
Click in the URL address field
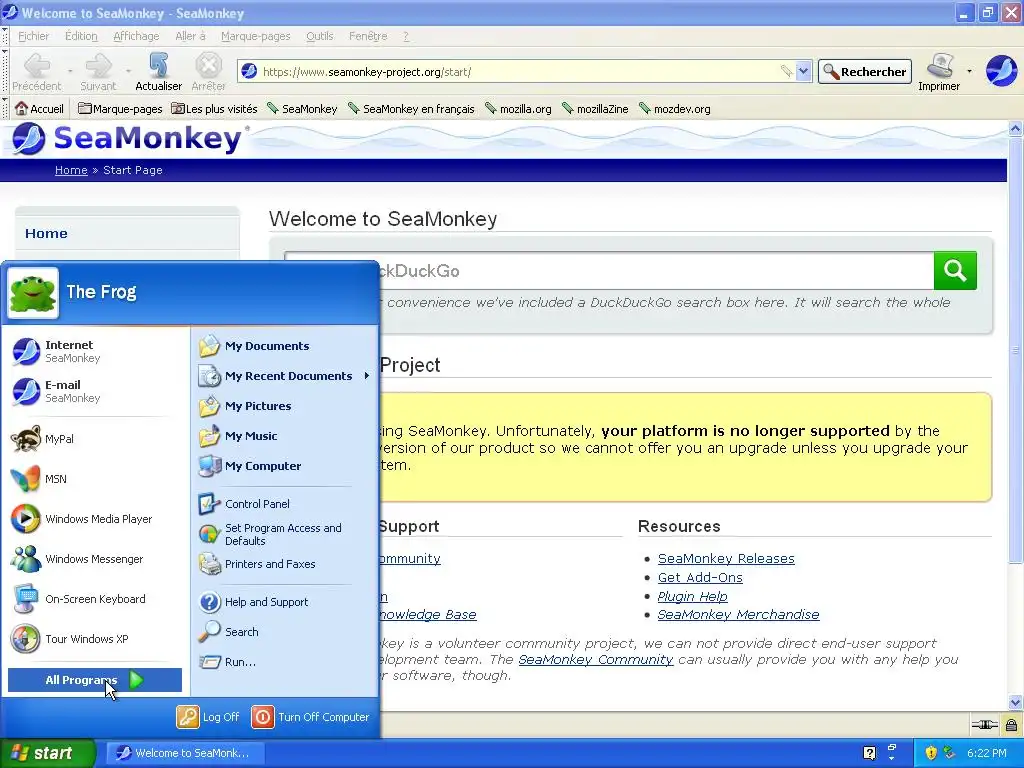516,71
